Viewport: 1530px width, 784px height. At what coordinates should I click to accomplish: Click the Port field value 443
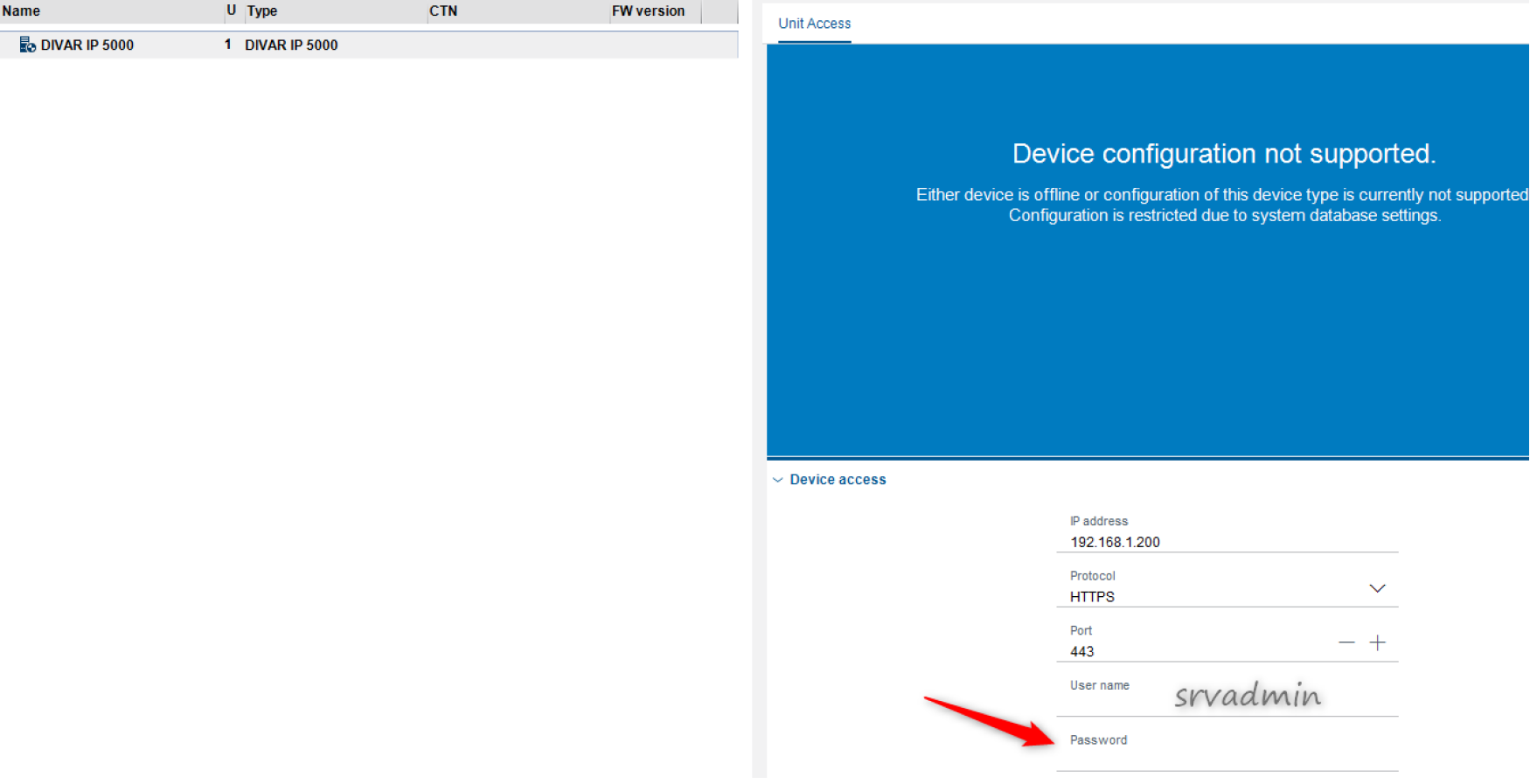[1081, 652]
